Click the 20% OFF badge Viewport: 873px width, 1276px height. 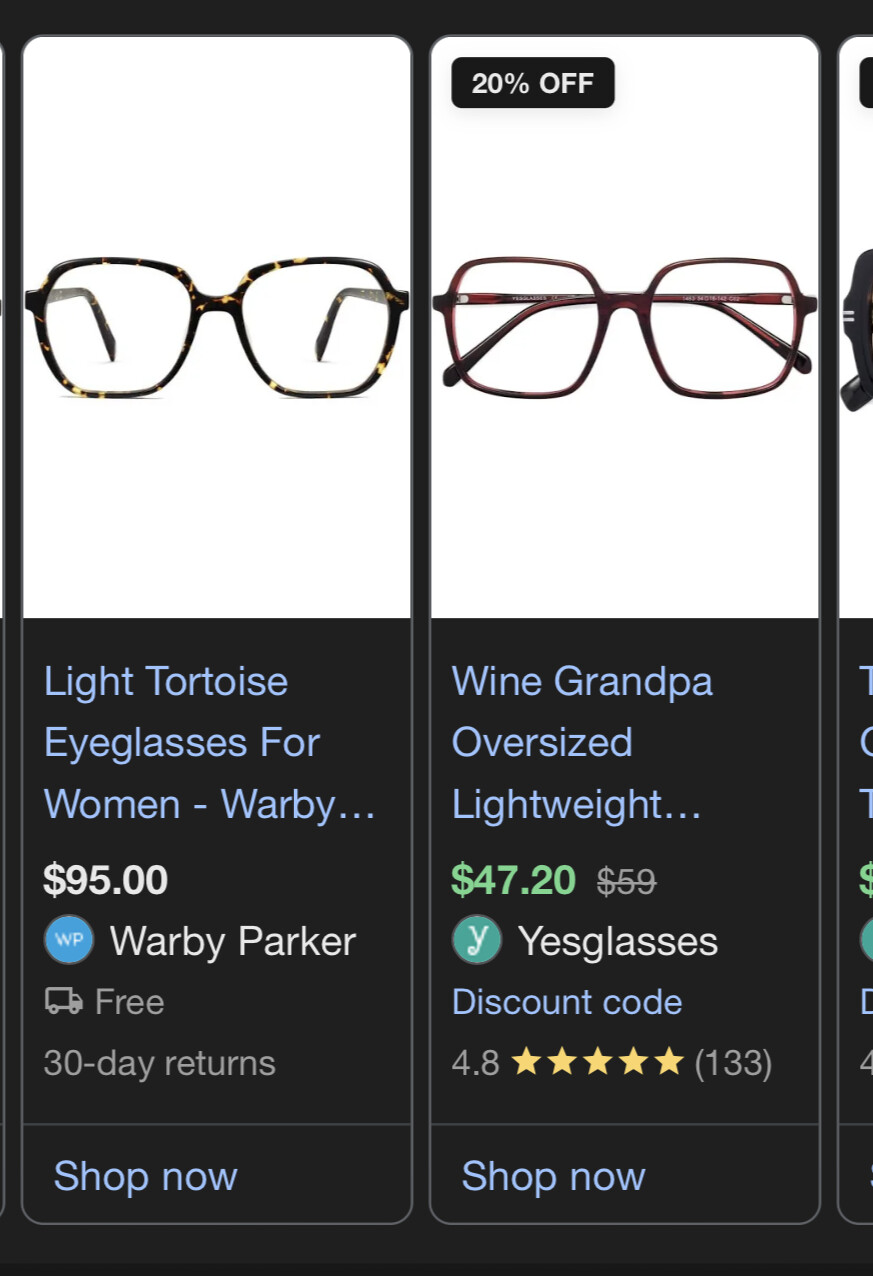(x=533, y=83)
